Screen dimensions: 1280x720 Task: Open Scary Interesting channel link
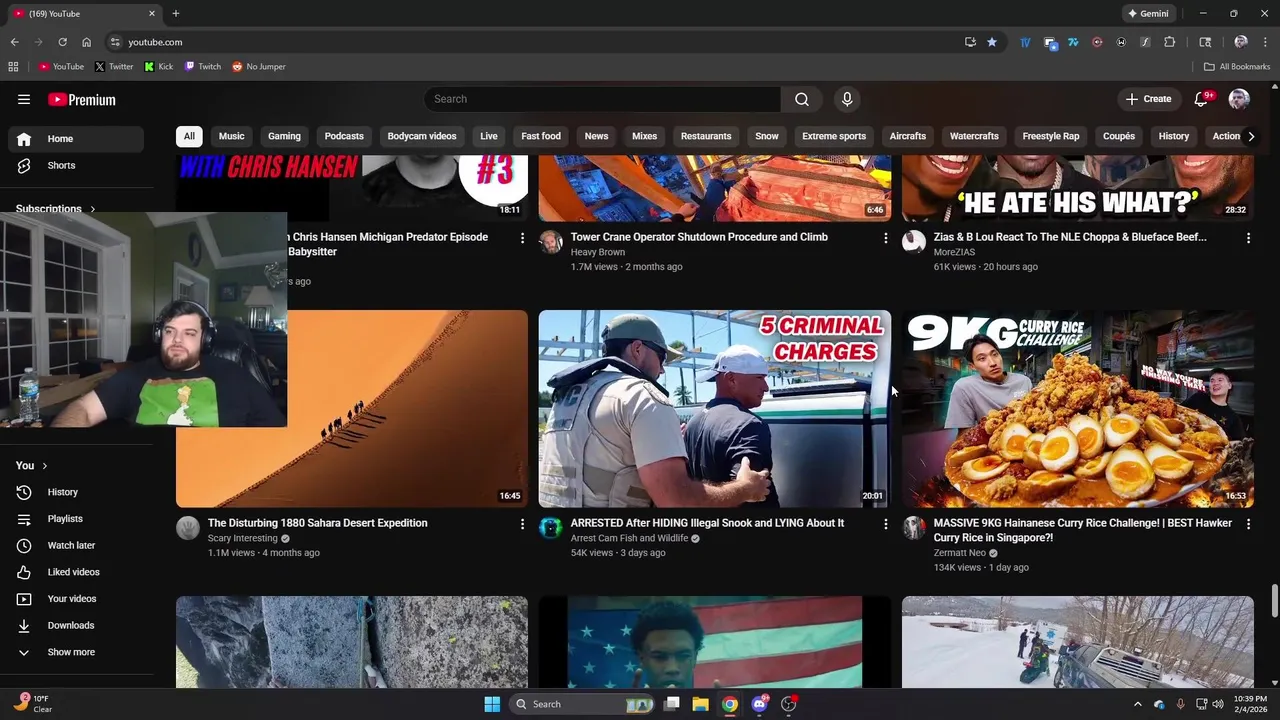[x=243, y=538]
